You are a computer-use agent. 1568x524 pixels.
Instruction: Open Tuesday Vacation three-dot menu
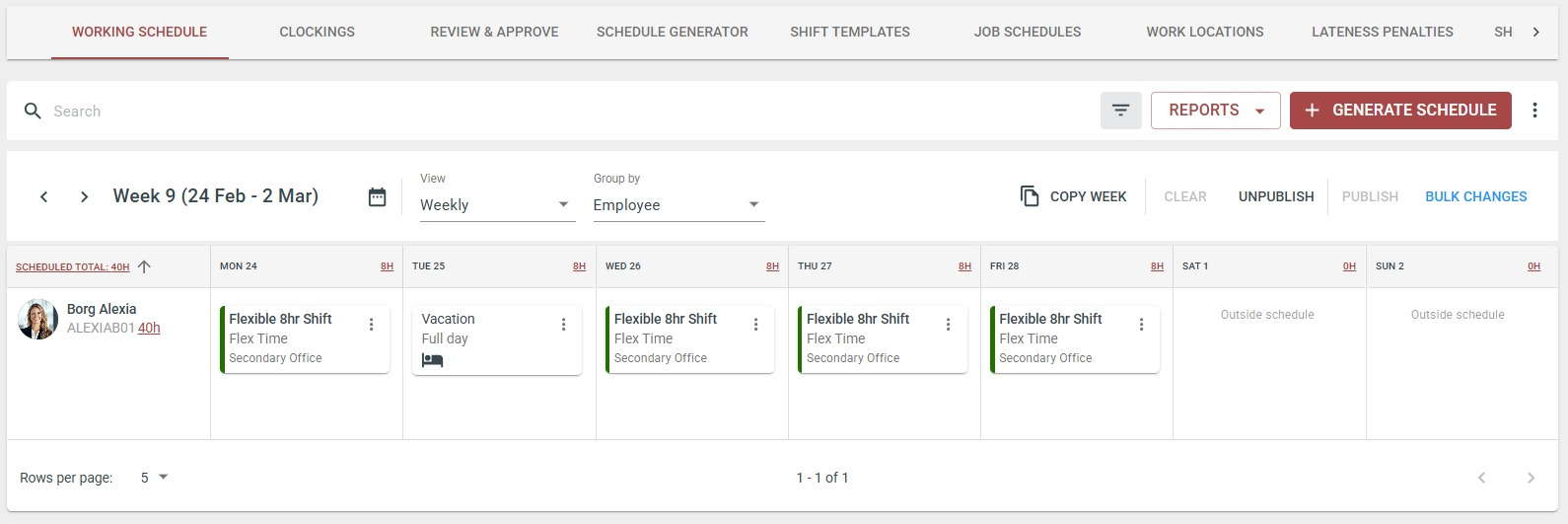pyautogui.click(x=564, y=325)
